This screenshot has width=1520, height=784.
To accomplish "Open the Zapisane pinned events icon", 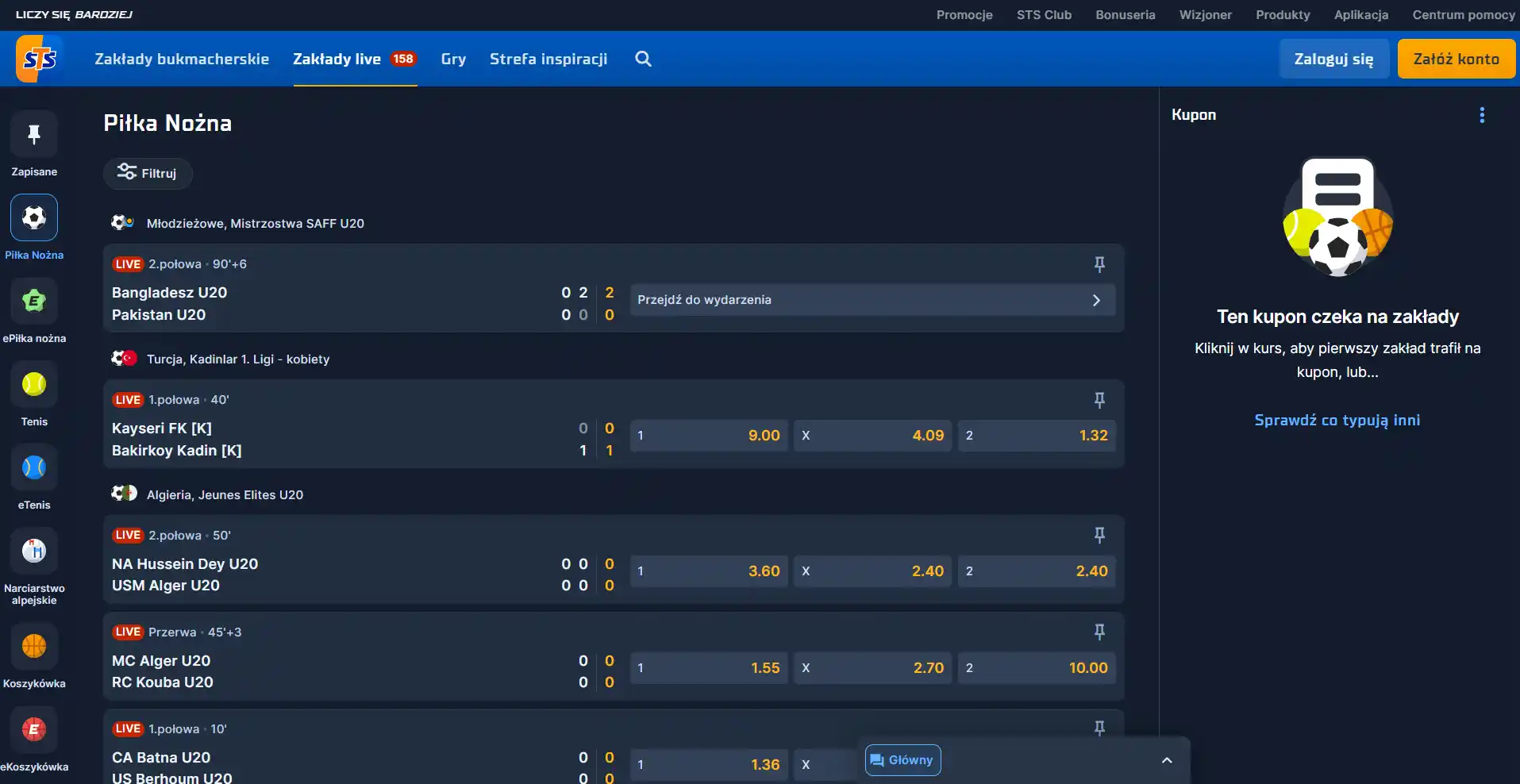I will (33, 134).
